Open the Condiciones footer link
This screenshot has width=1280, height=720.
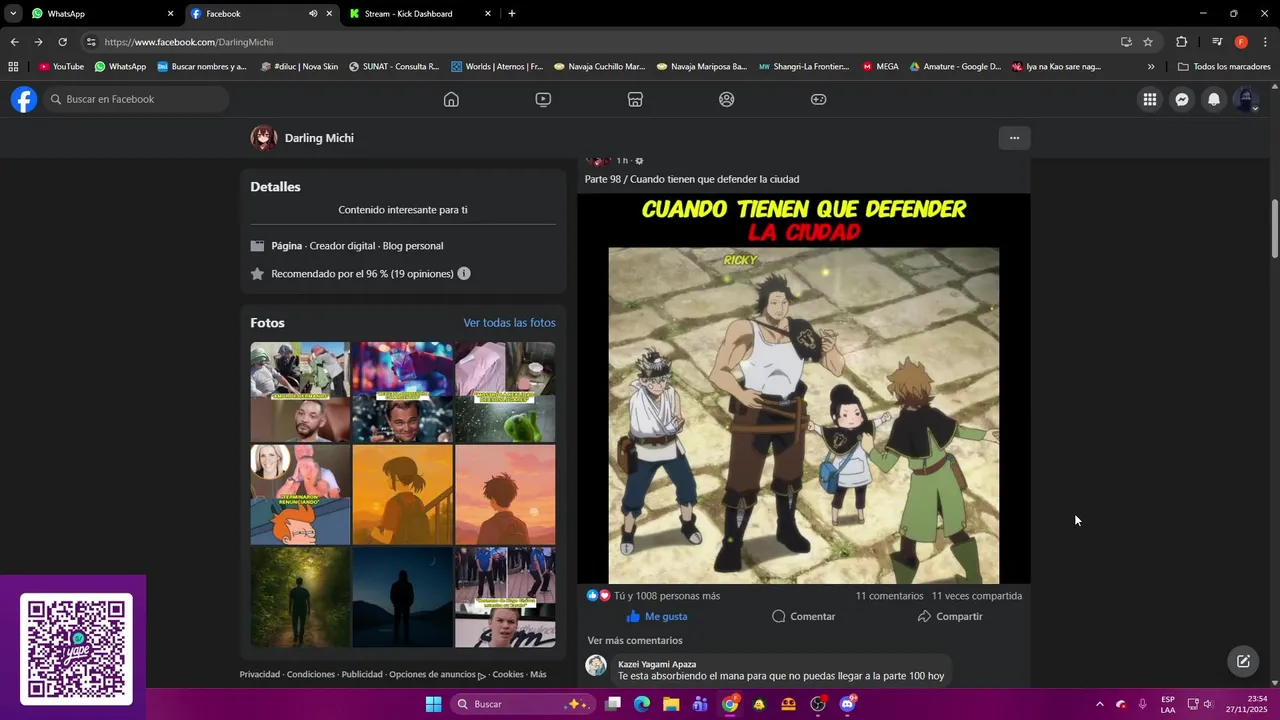coord(311,674)
